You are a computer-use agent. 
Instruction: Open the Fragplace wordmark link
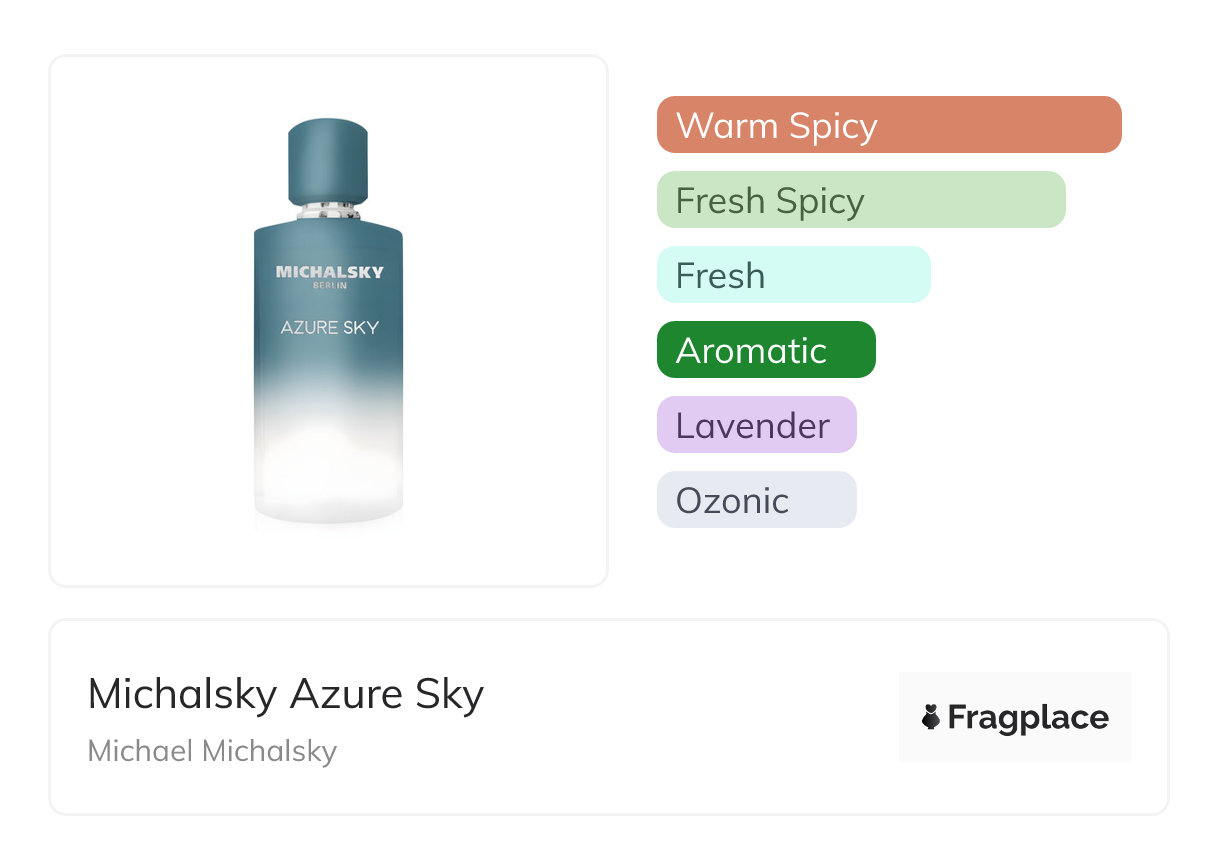click(1028, 717)
